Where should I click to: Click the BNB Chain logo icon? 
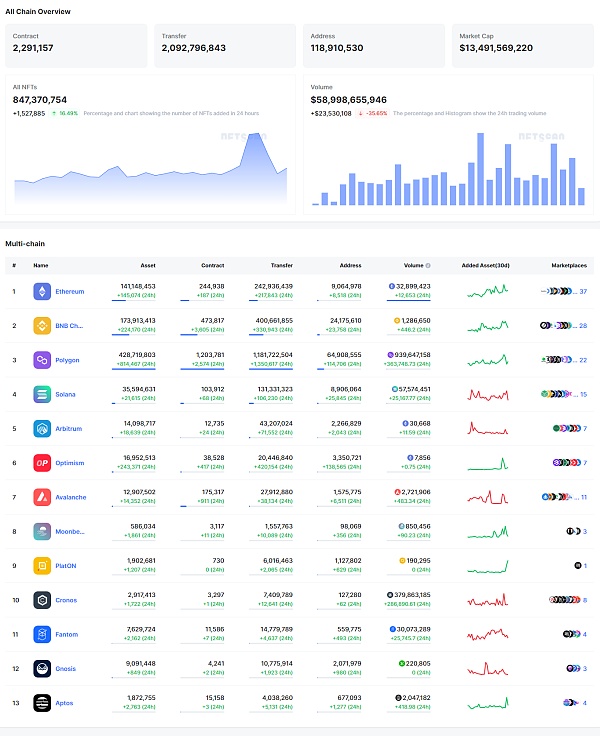(42, 326)
